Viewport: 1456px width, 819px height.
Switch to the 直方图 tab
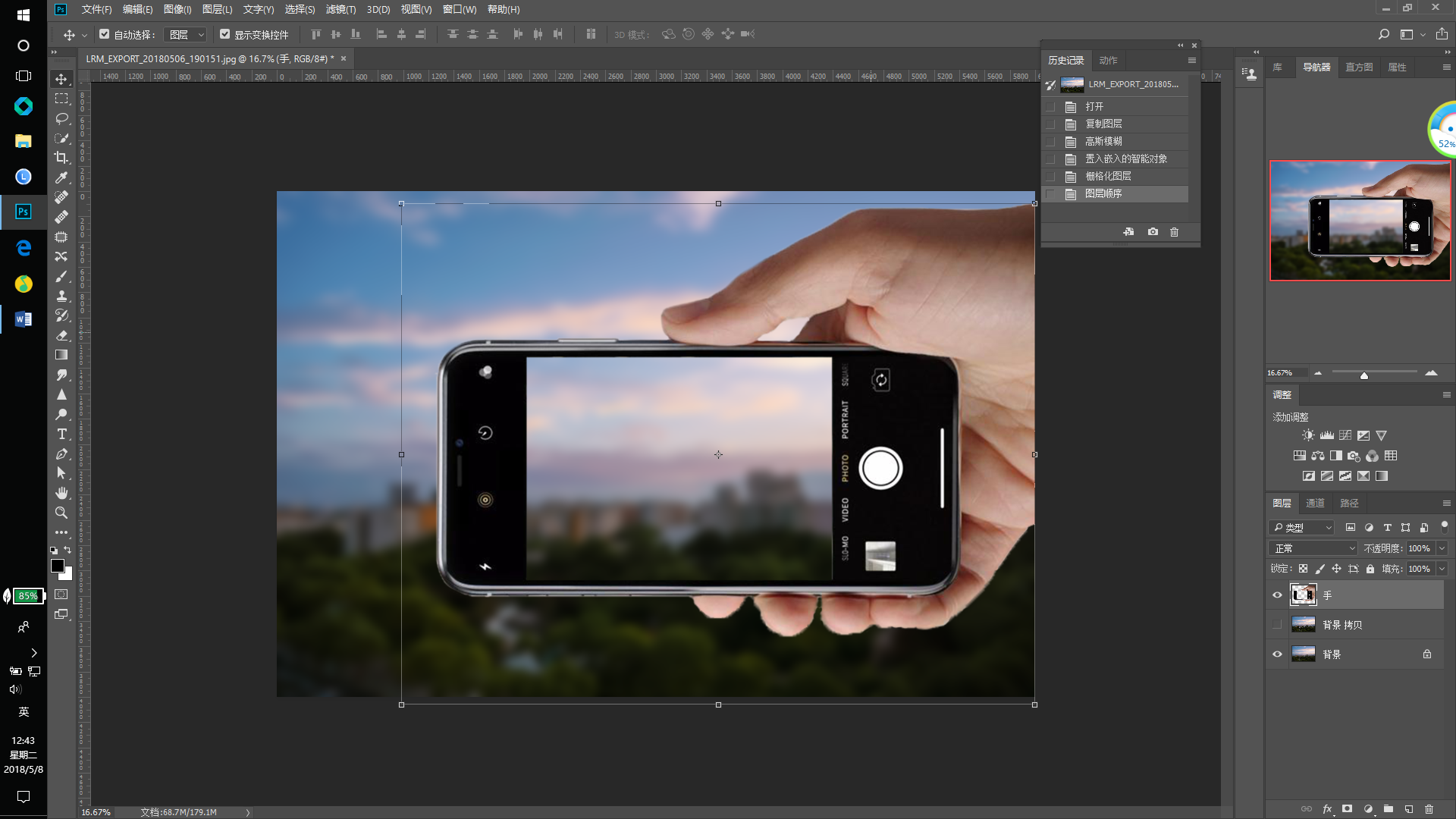coord(1359,67)
